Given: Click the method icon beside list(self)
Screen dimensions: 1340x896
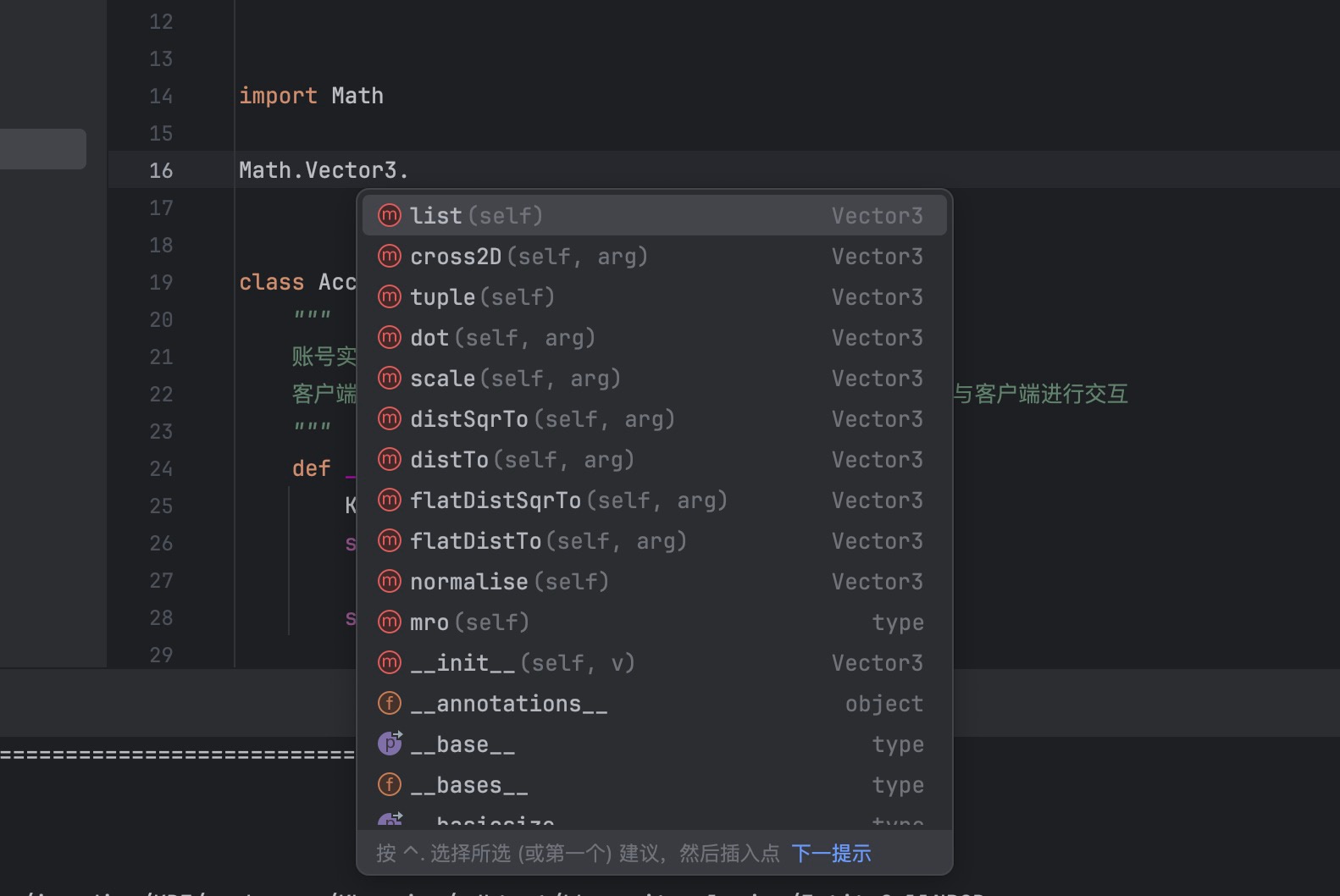Looking at the screenshot, I should [389, 216].
